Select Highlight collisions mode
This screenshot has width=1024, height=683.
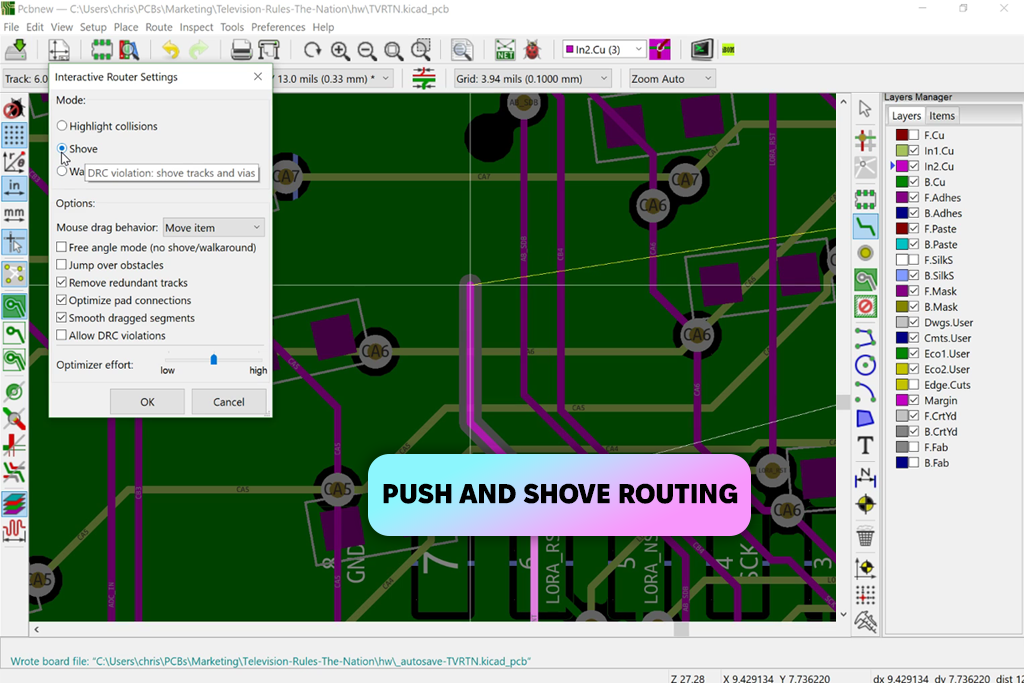click(61, 126)
